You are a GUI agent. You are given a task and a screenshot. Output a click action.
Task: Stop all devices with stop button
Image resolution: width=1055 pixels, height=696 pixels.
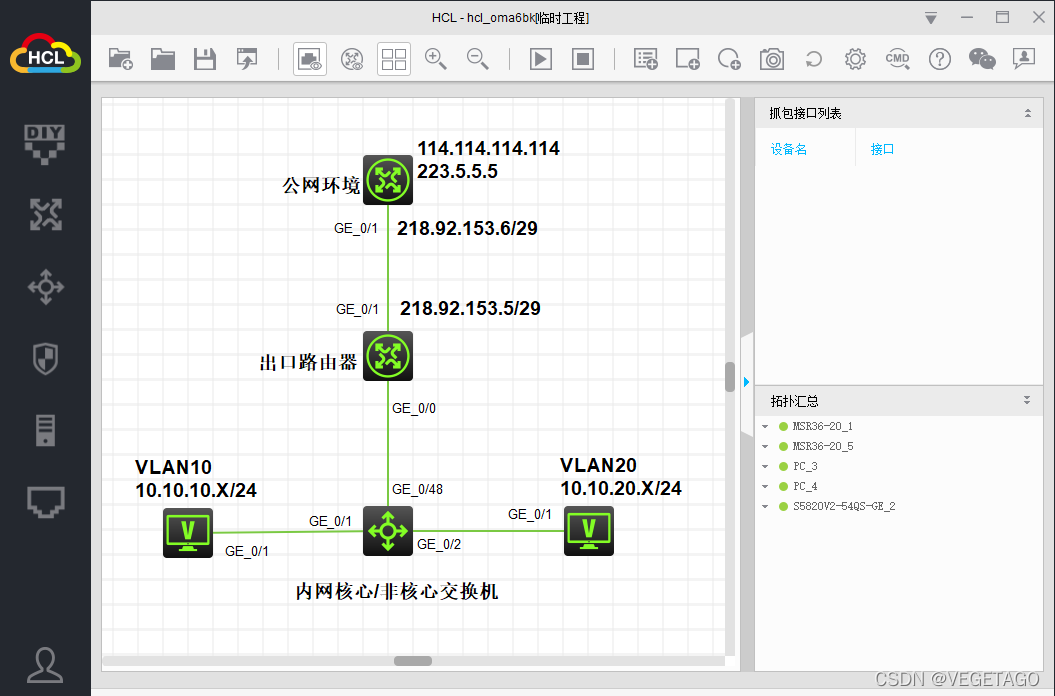click(582, 59)
